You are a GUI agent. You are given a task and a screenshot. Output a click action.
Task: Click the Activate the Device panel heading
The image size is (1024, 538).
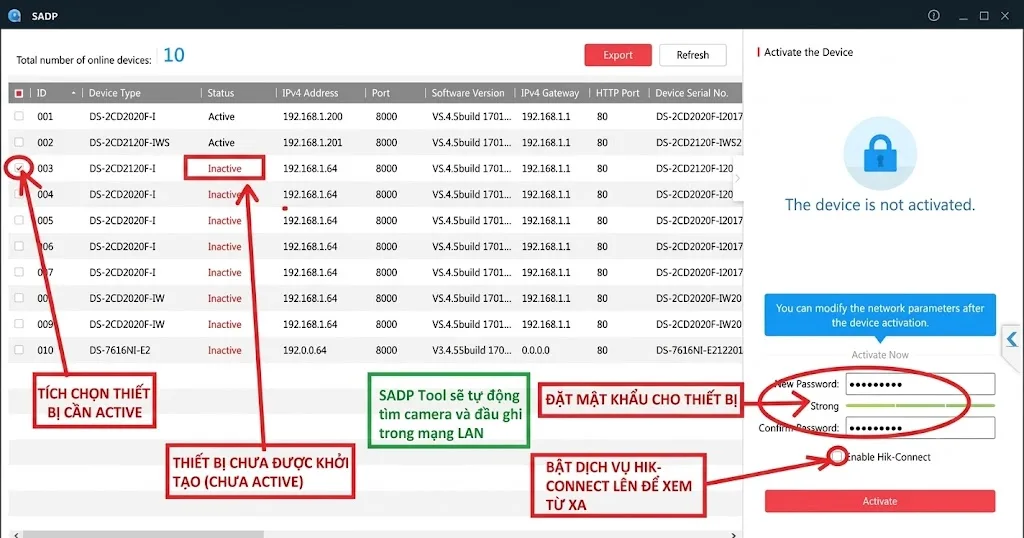(x=808, y=52)
